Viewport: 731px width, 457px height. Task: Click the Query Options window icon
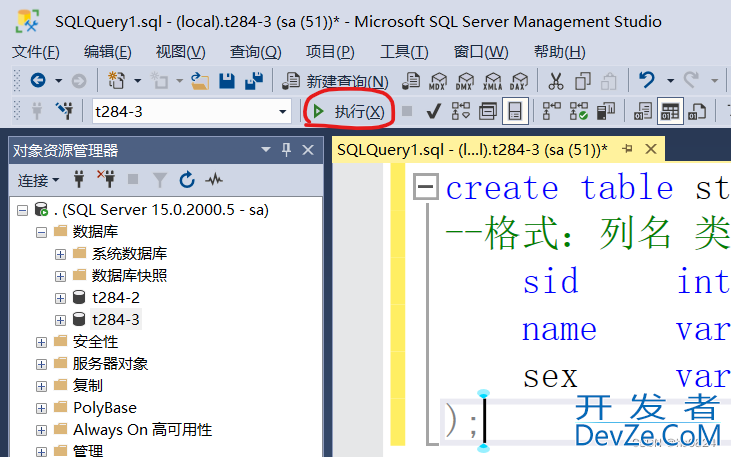click(x=488, y=111)
